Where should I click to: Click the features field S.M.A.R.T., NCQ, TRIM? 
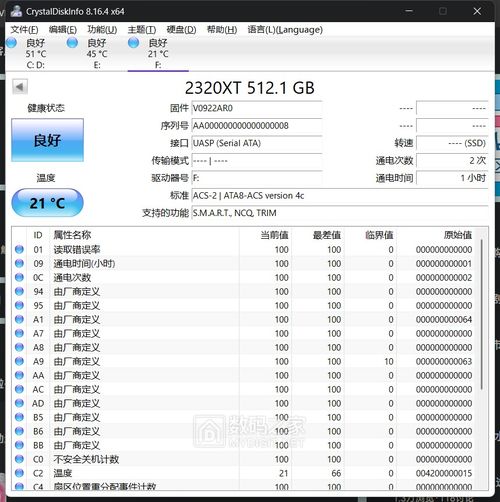340,213
